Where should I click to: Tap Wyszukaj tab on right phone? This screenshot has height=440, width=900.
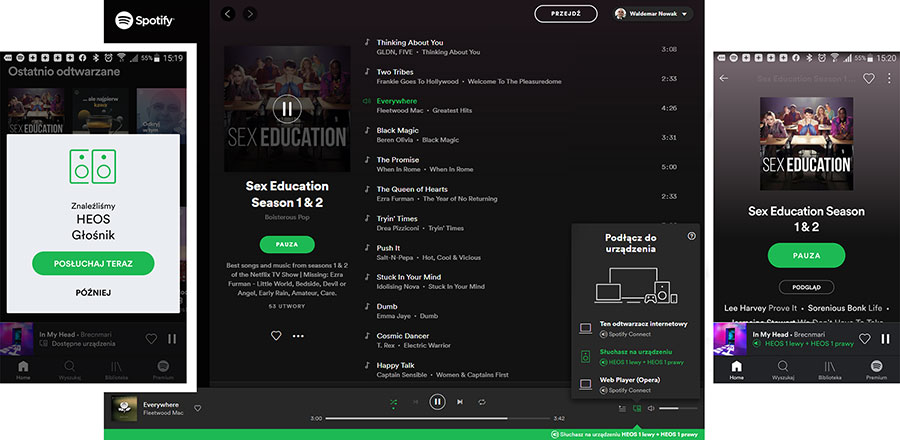pyautogui.click(x=782, y=369)
